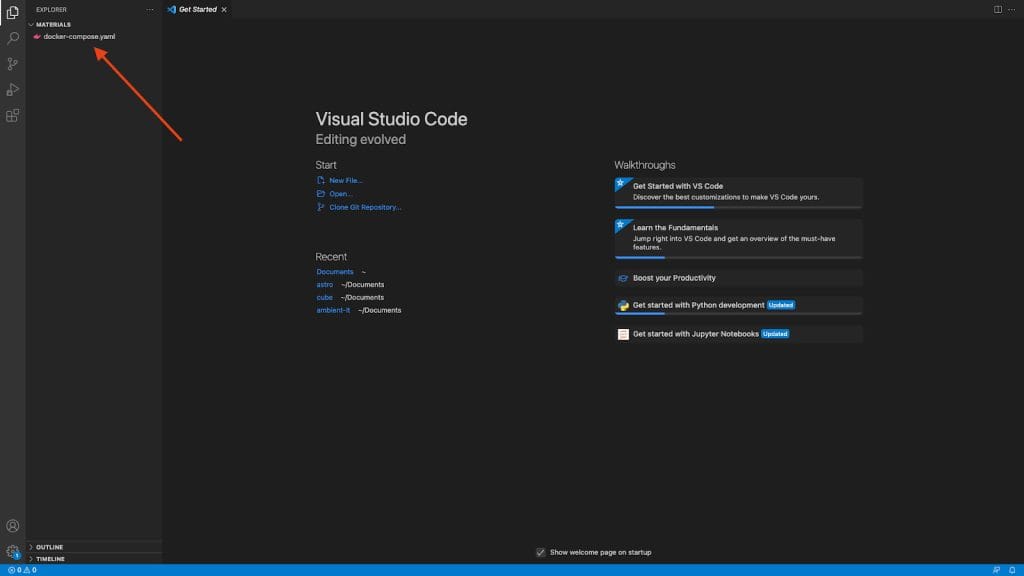
Task: Expand the TIMELINE section
Action: pos(50,559)
